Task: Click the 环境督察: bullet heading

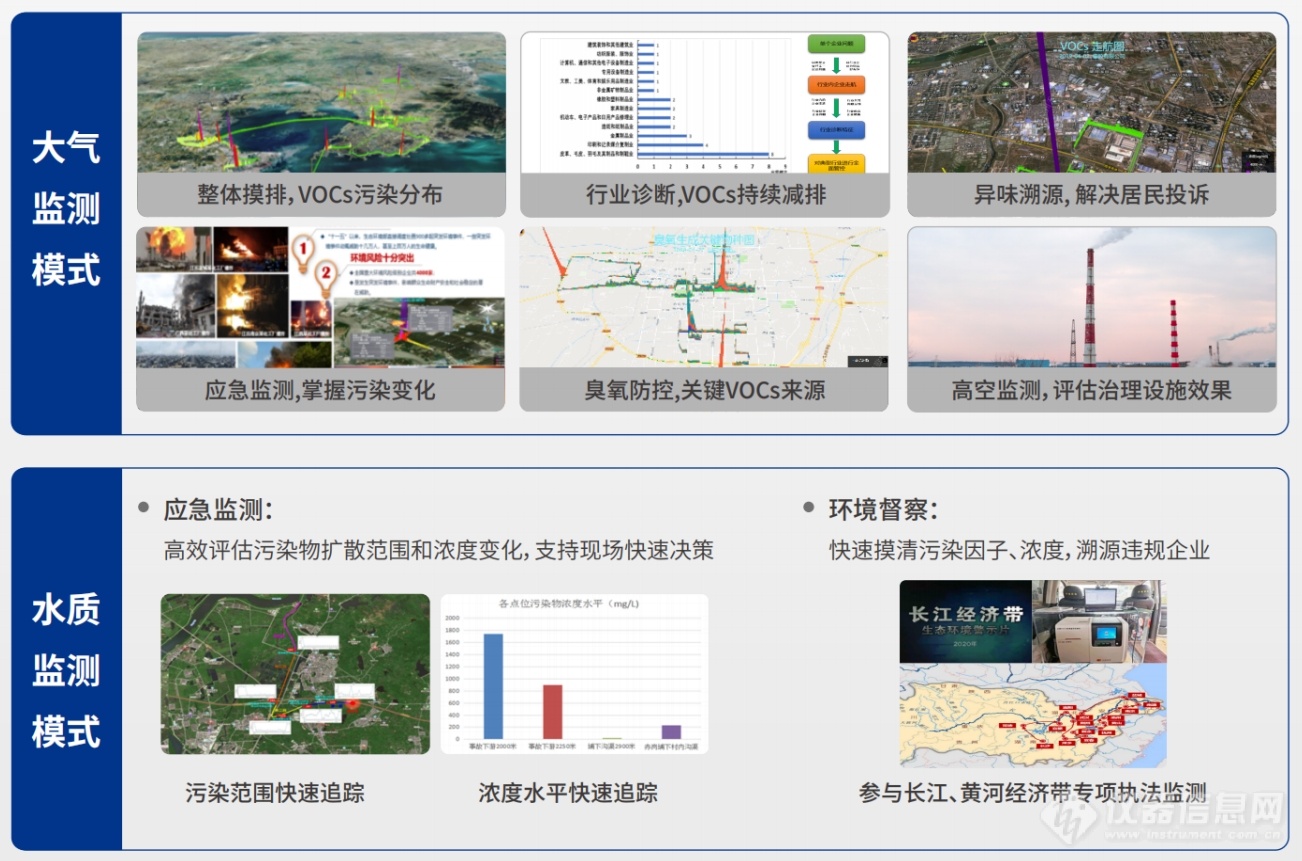Action: pos(883,509)
